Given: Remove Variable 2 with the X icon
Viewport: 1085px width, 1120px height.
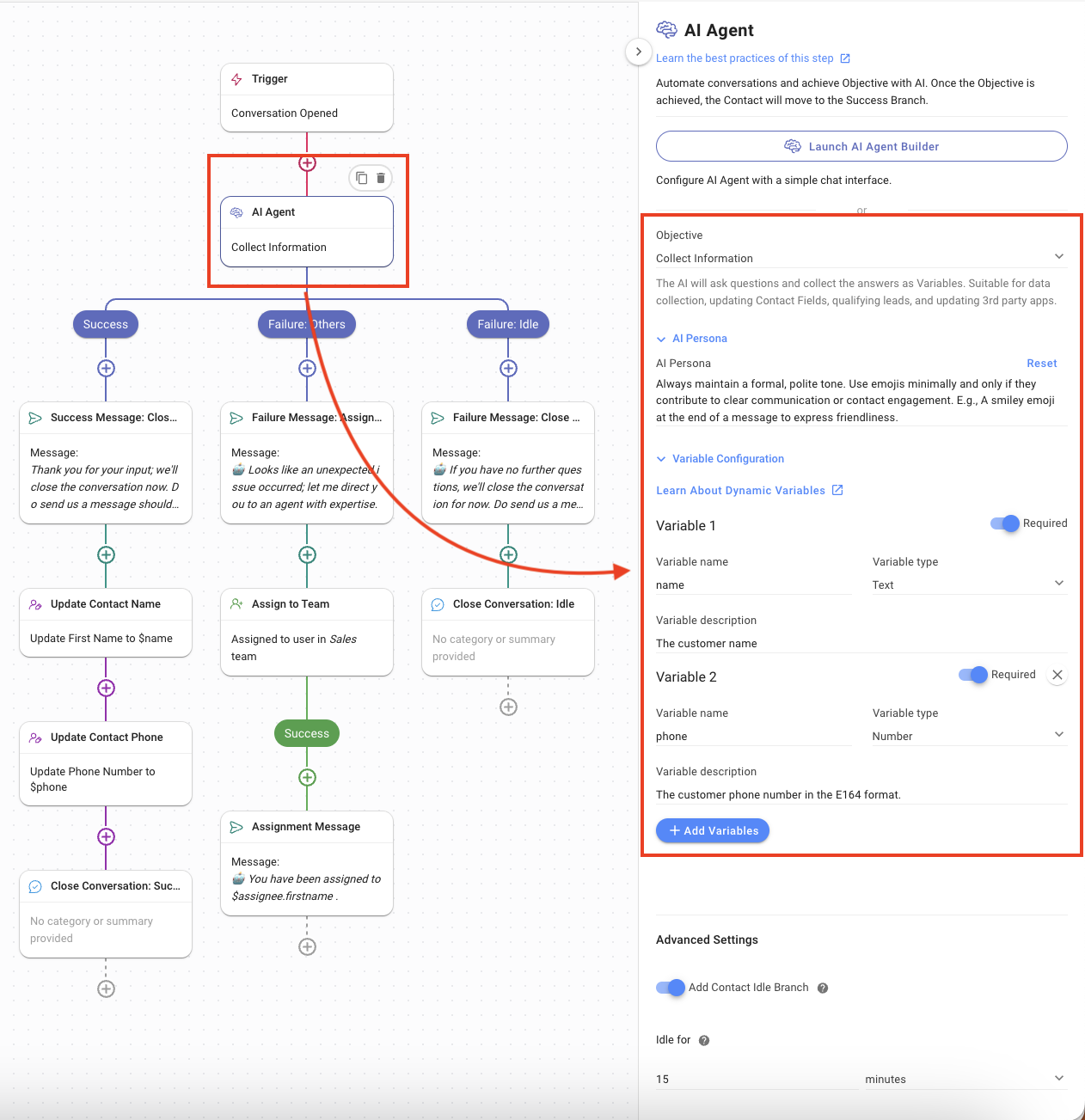Looking at the screenshot, I should (1057, 676).
